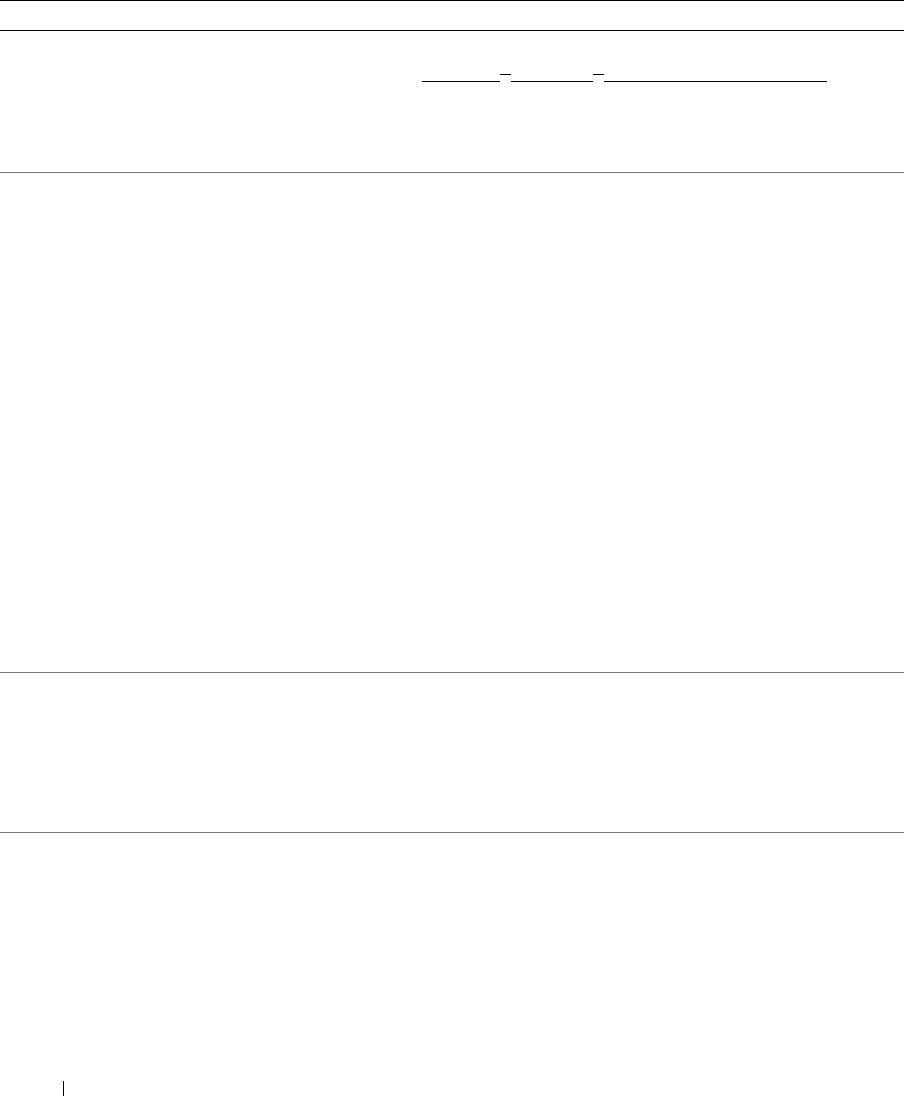This screenshot has width=904, height=1096.
Task: Click the thin rule below the top rule
Action: pos(452,30)
